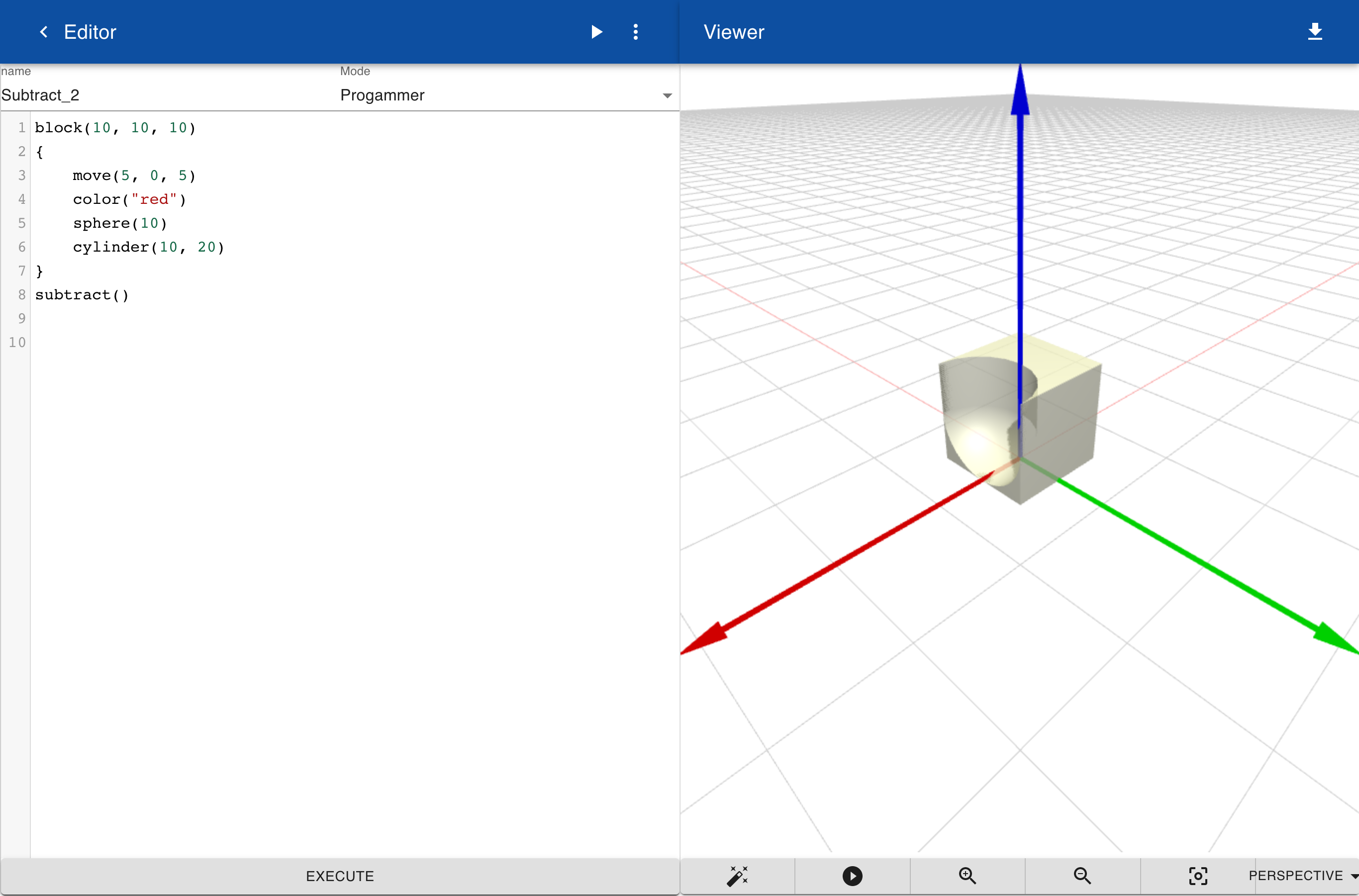The image size is (1359, 896).
Task: Place cursor on the move(5, 0, 5) line
Action: click(134, 176)
